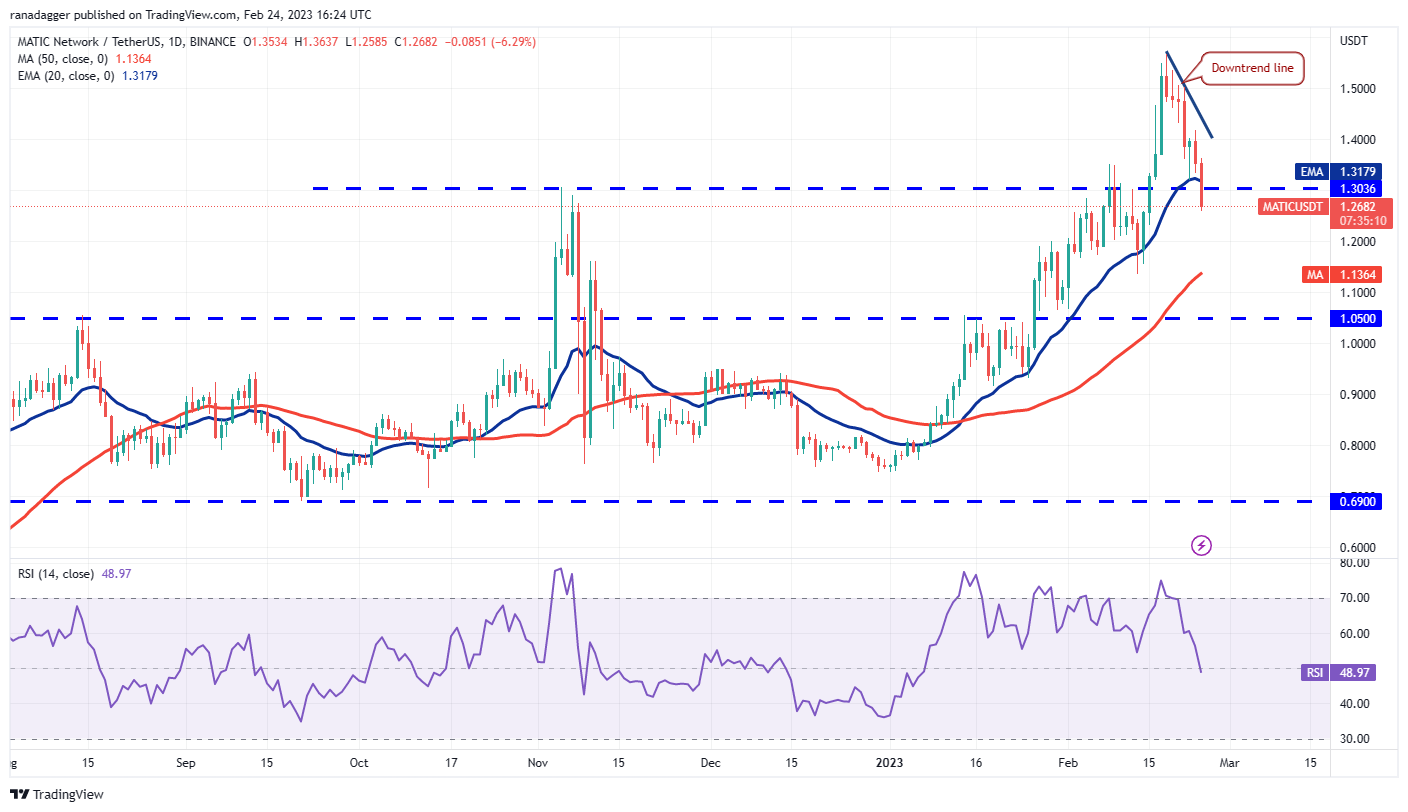This screenshot has height=812, width=1408.
Task: Click the 30.00 RSI axis label
Action: (x=1354, y=739)
